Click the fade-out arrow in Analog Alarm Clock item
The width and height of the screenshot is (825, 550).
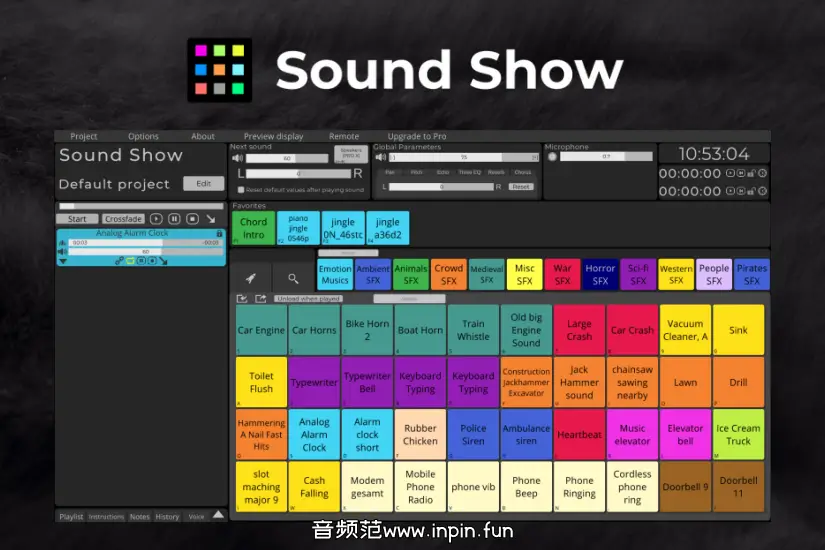pyautogui.click(x=163, y=261)
